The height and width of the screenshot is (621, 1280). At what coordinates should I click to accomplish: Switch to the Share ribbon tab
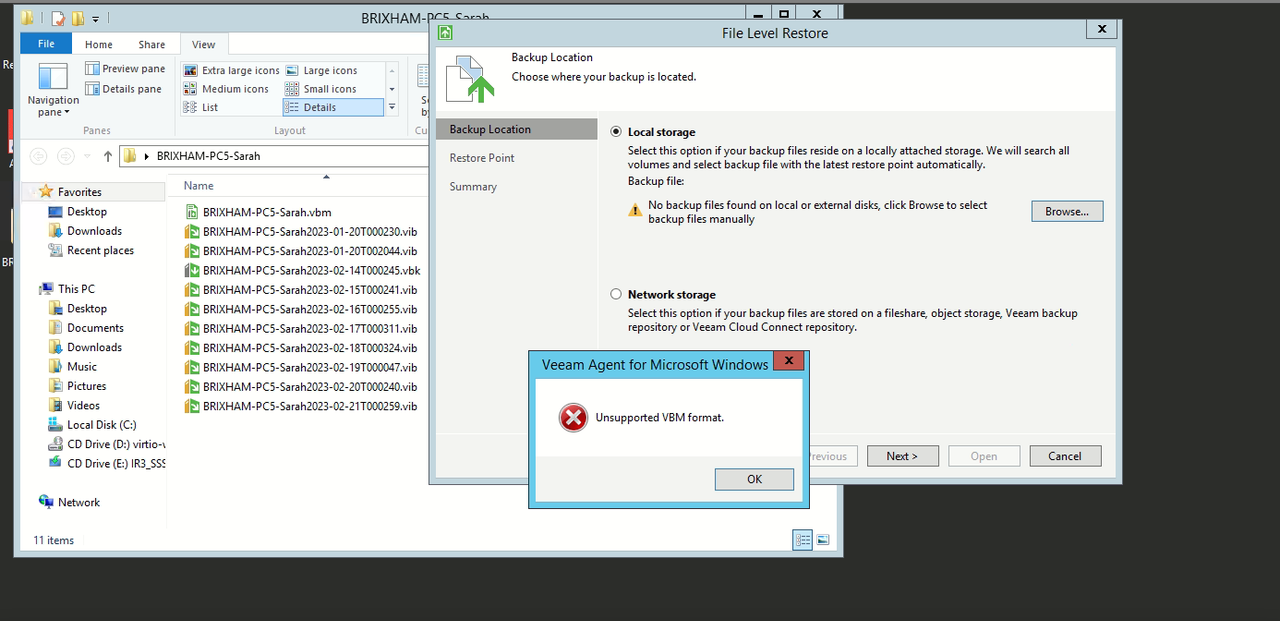click(152, 44)
